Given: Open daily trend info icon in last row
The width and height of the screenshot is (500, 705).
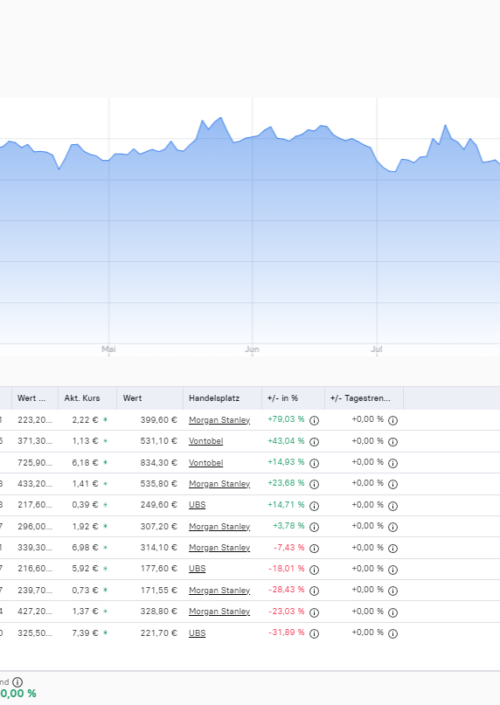Looking at the screenshot, I should pos(393,634).
